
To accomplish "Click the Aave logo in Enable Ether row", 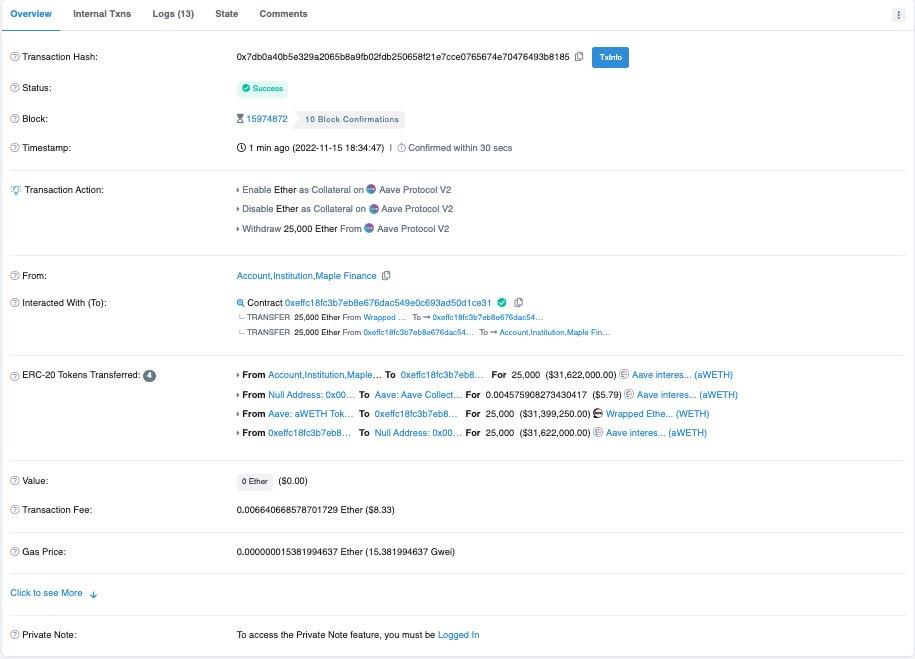I will coord(371,189).
